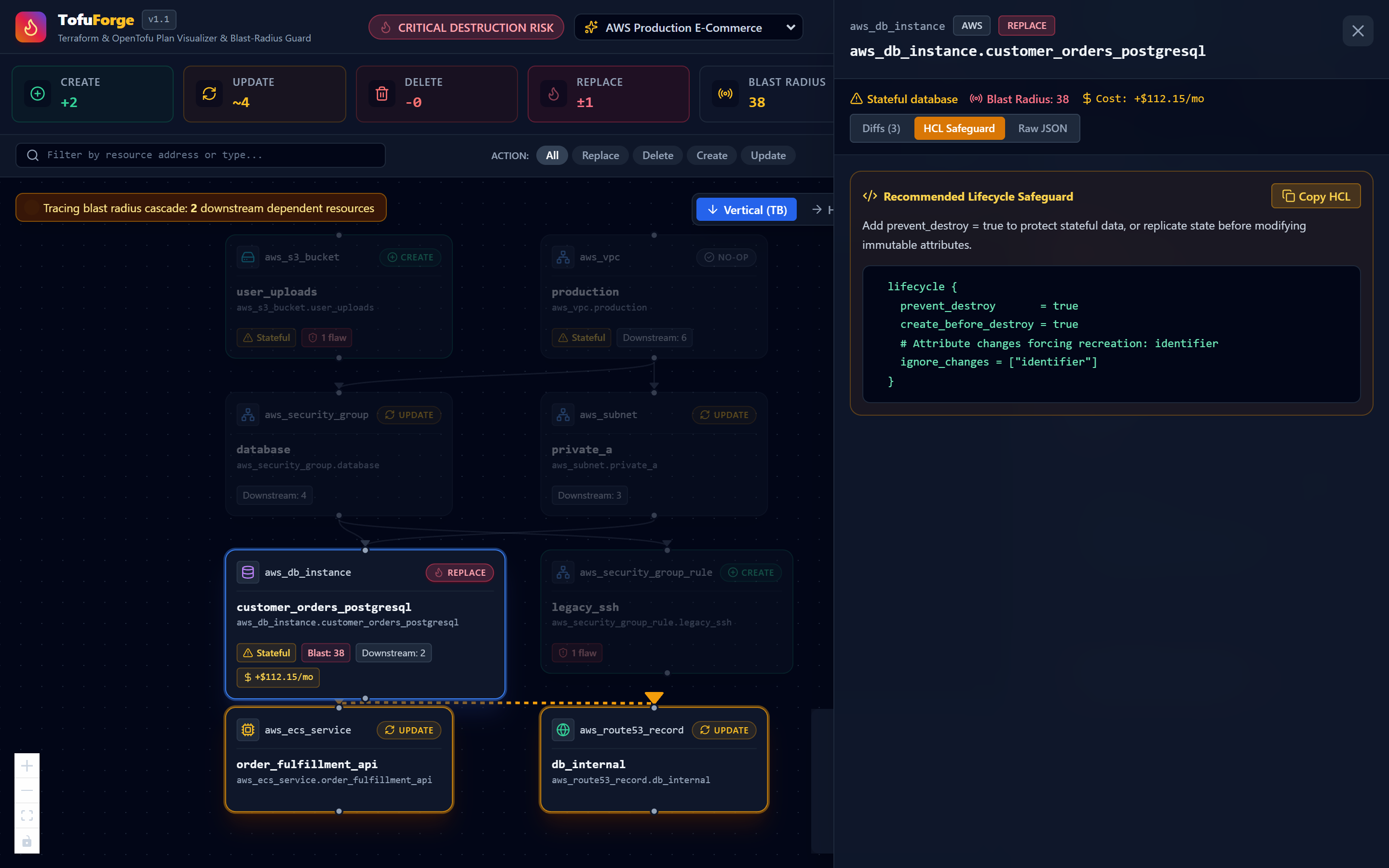Image resolution: width=1389 pixels, height=868 pixels.
Task: Focus the resource address filter field
Action: [x=200, y=155]
